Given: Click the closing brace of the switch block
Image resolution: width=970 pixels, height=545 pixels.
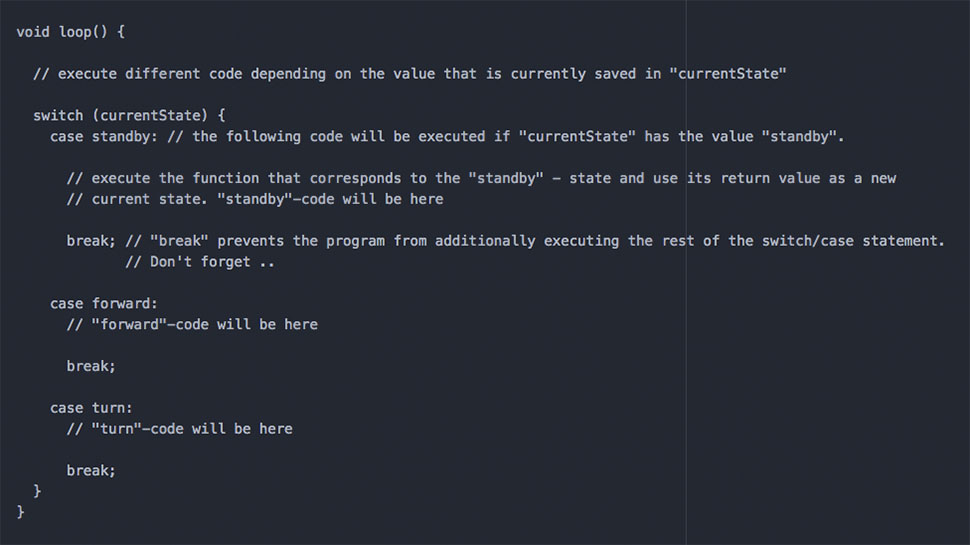Looking at the screenshot, I should [38, 491].
